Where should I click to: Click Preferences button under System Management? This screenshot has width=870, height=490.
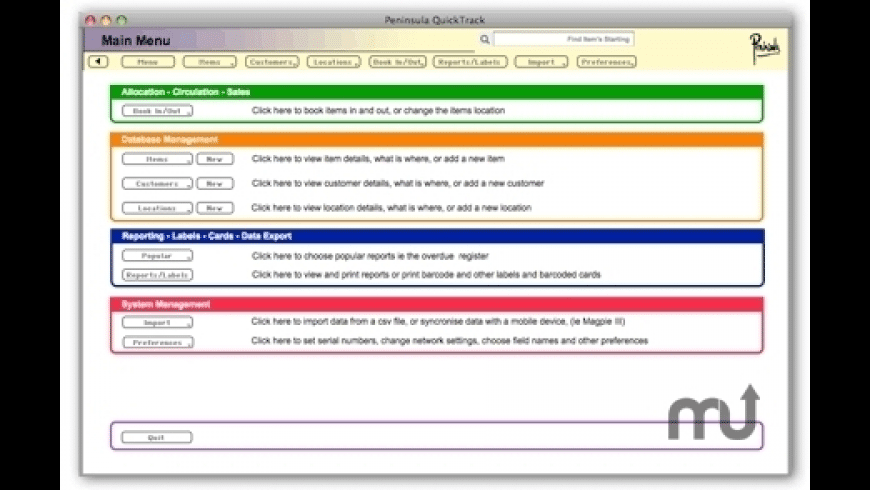click(x=158, y=342)
